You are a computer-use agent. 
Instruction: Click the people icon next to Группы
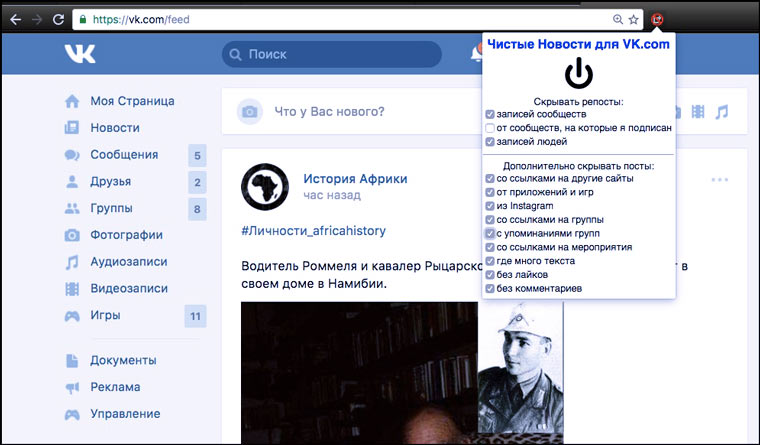pos(72,208)
